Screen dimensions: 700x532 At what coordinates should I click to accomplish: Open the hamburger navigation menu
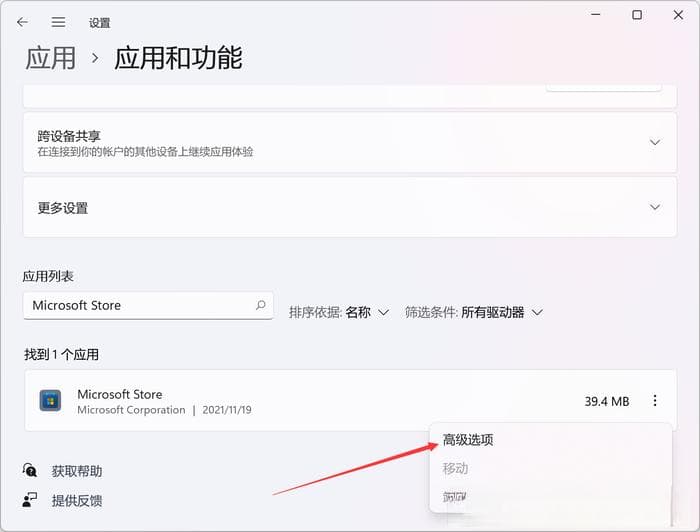(x=58, y=22)
